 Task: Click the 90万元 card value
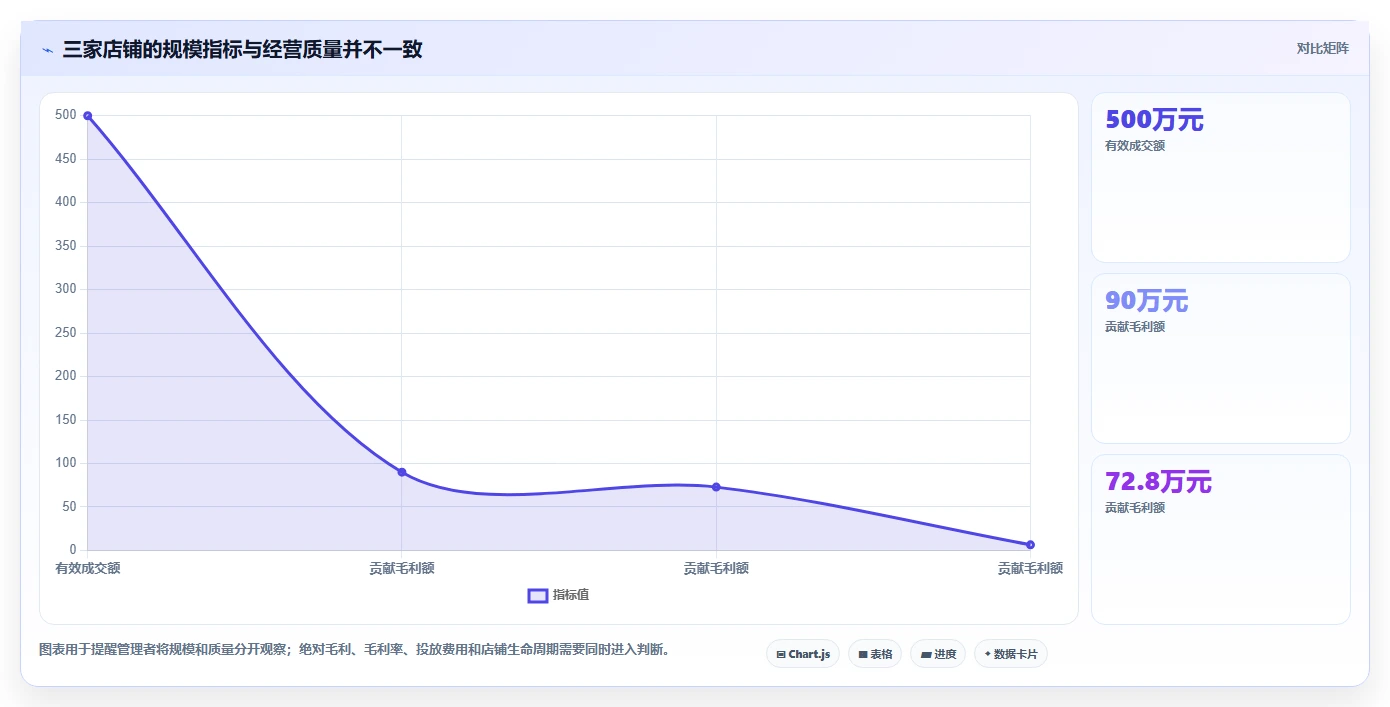pyautogui.click(x=1146, y=301)
